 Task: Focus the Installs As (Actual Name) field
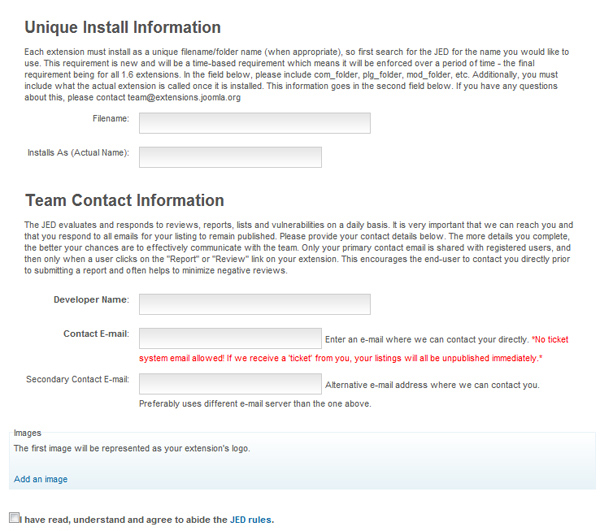point(230,157)
